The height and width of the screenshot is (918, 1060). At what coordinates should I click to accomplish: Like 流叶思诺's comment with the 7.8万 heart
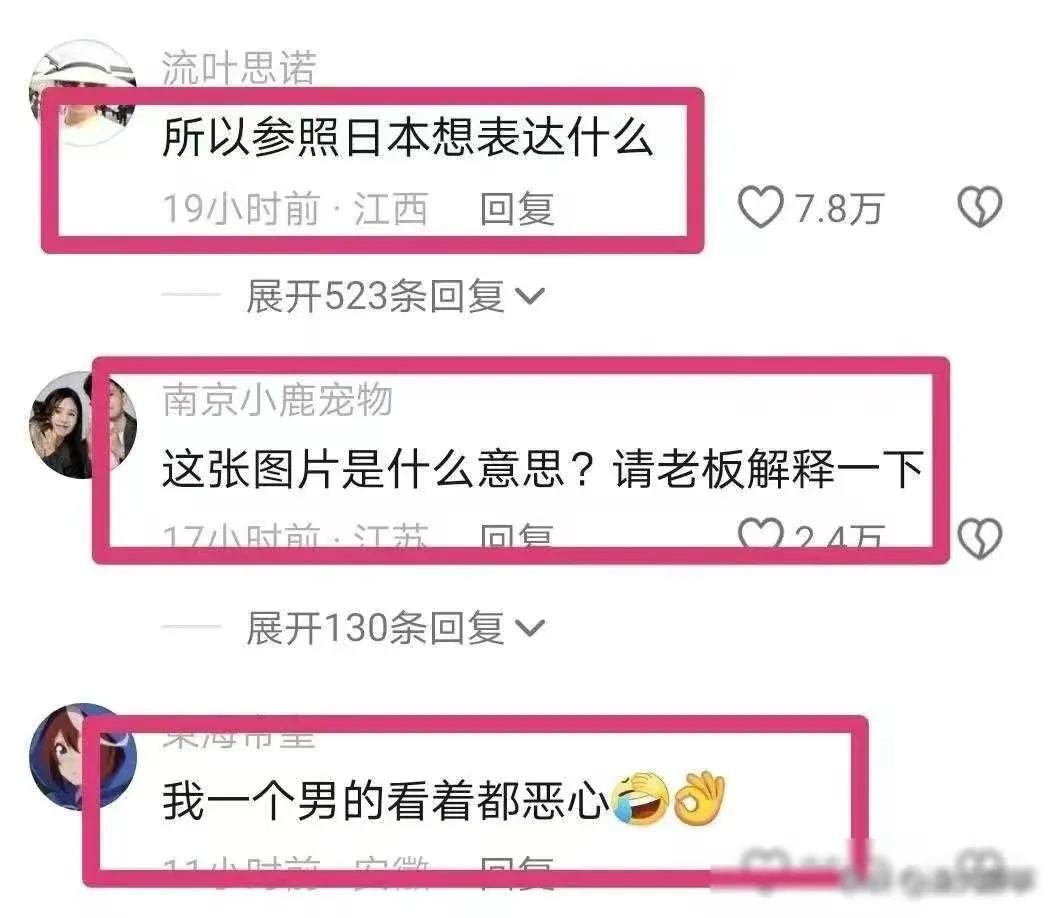click(761, 208)
